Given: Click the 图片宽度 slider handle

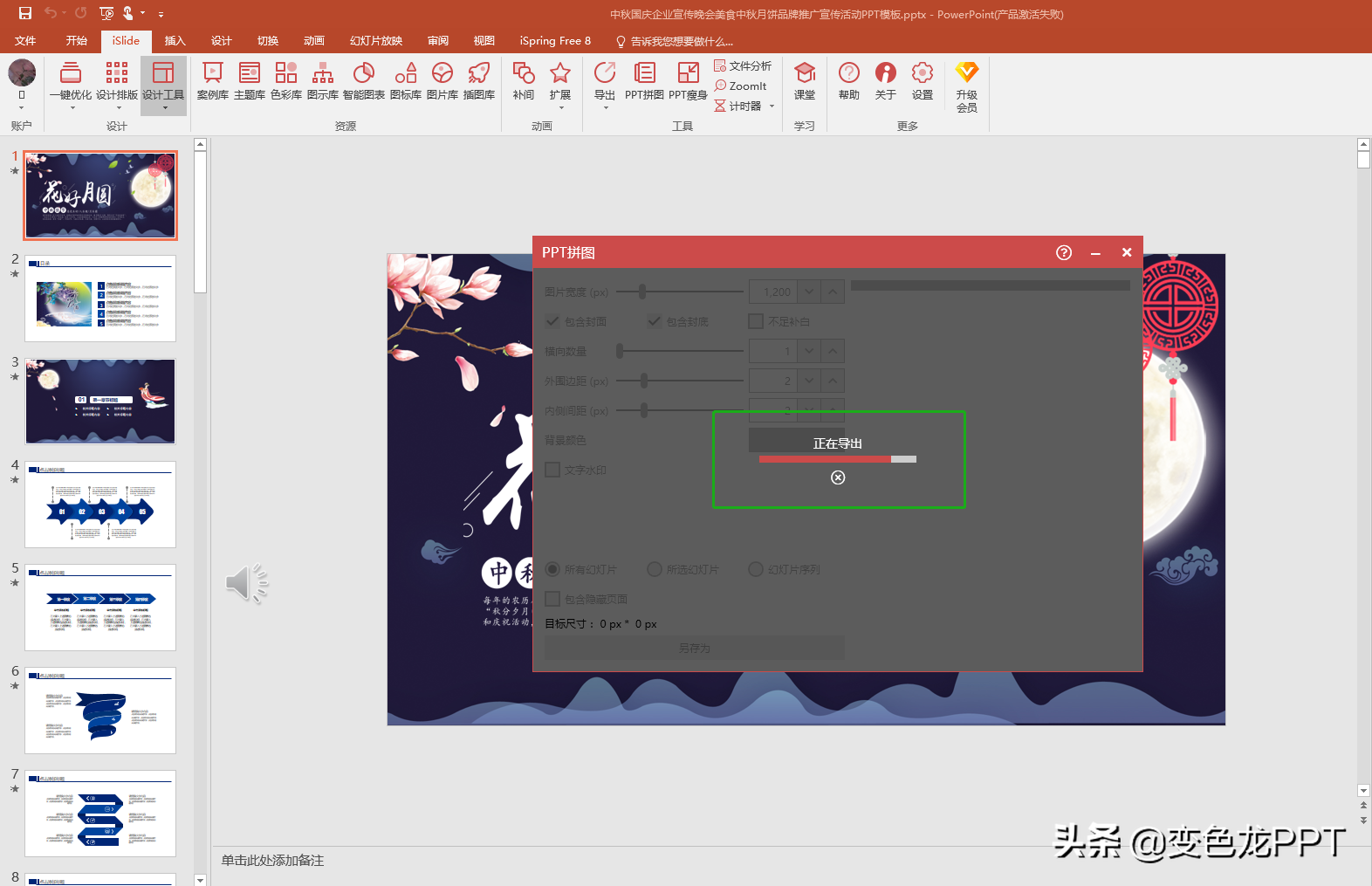Looking at the screenshot, I should (642, 292).
